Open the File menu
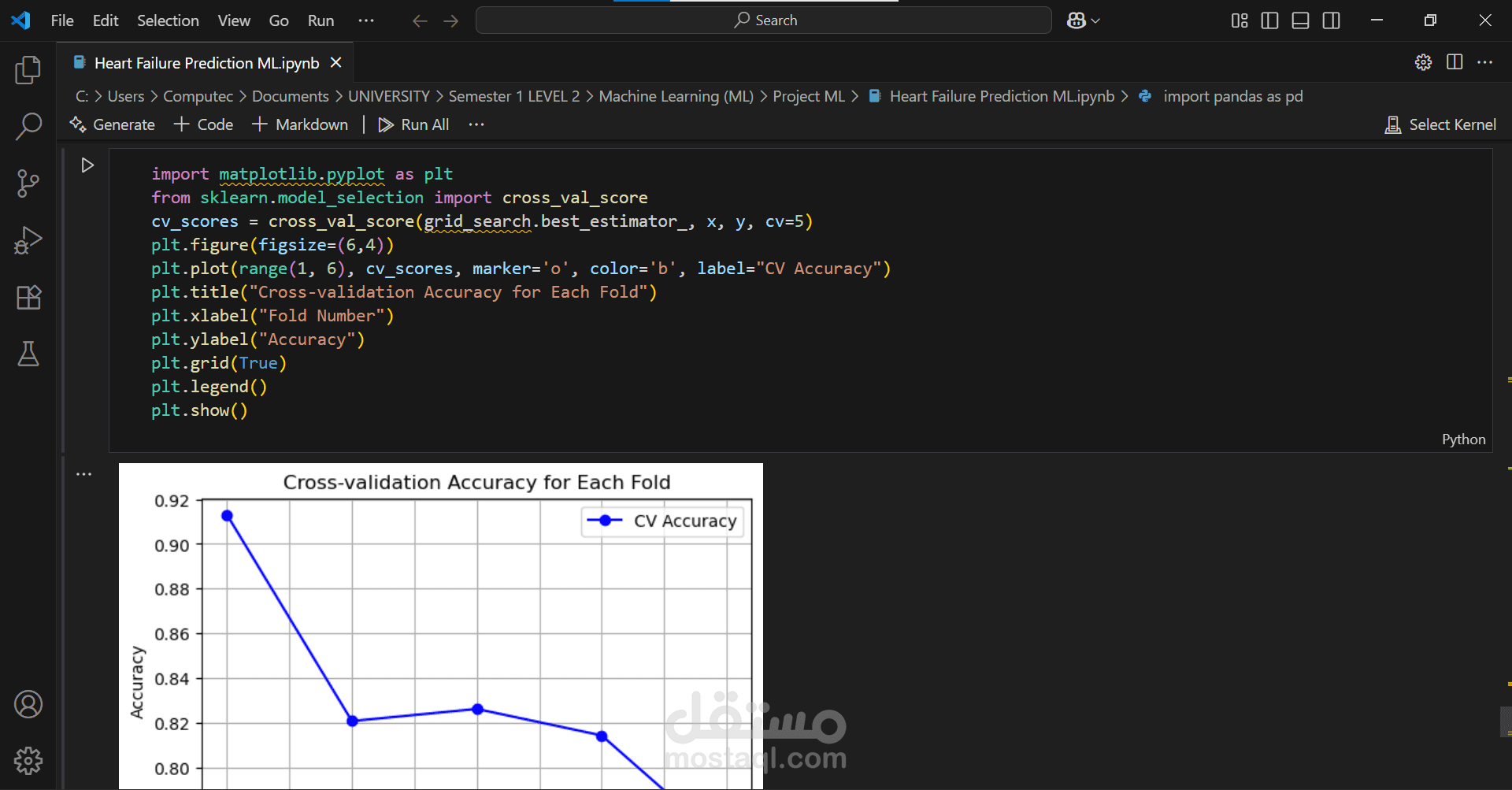 [62, 20]
